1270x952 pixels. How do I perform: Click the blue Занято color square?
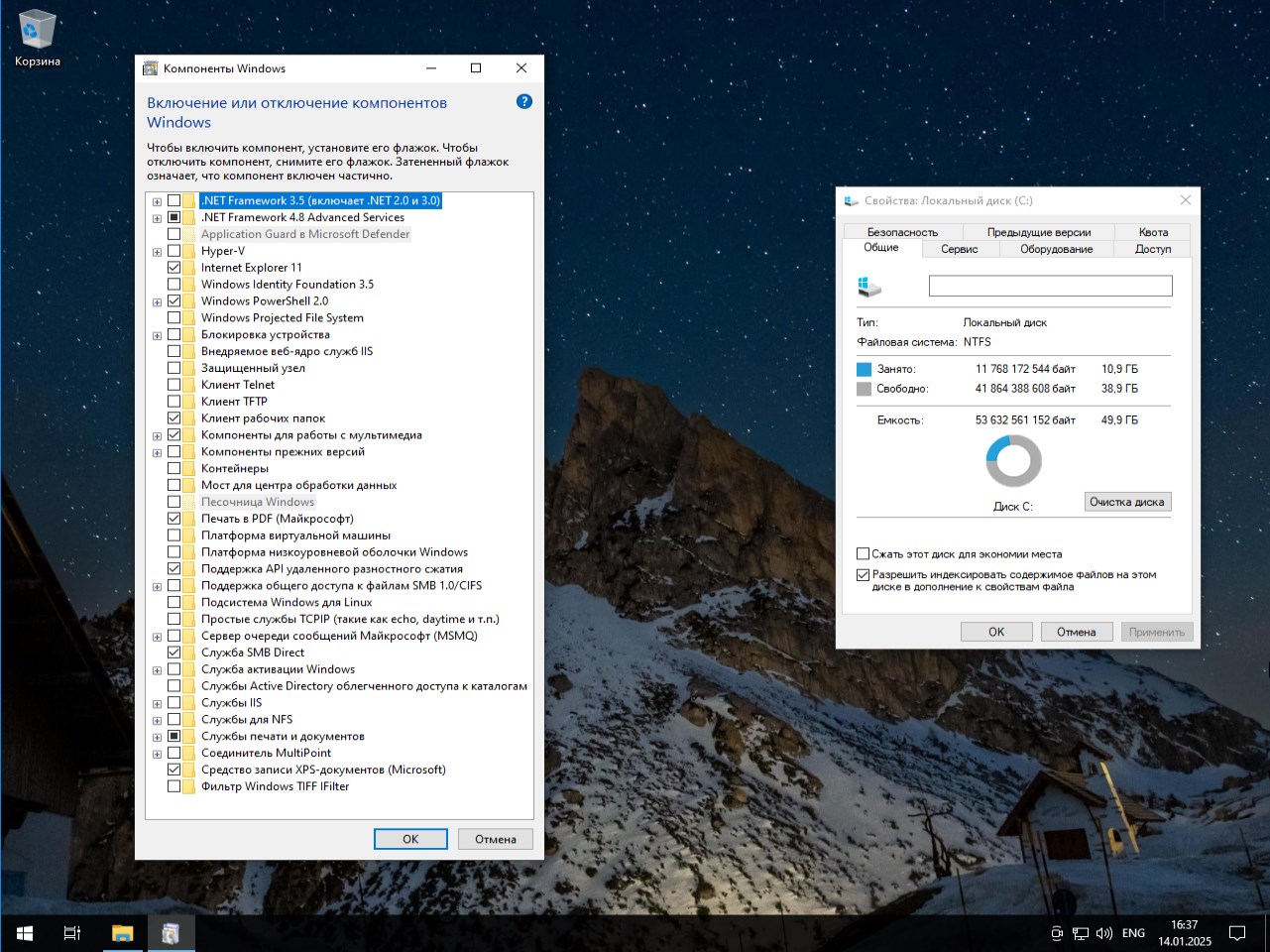tap(864, 369)
